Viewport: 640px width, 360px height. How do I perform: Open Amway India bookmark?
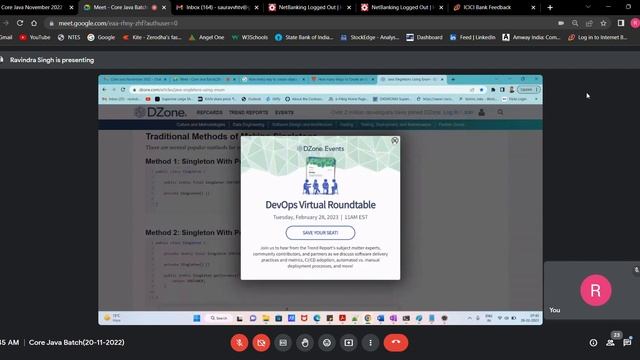coord(531,37)
